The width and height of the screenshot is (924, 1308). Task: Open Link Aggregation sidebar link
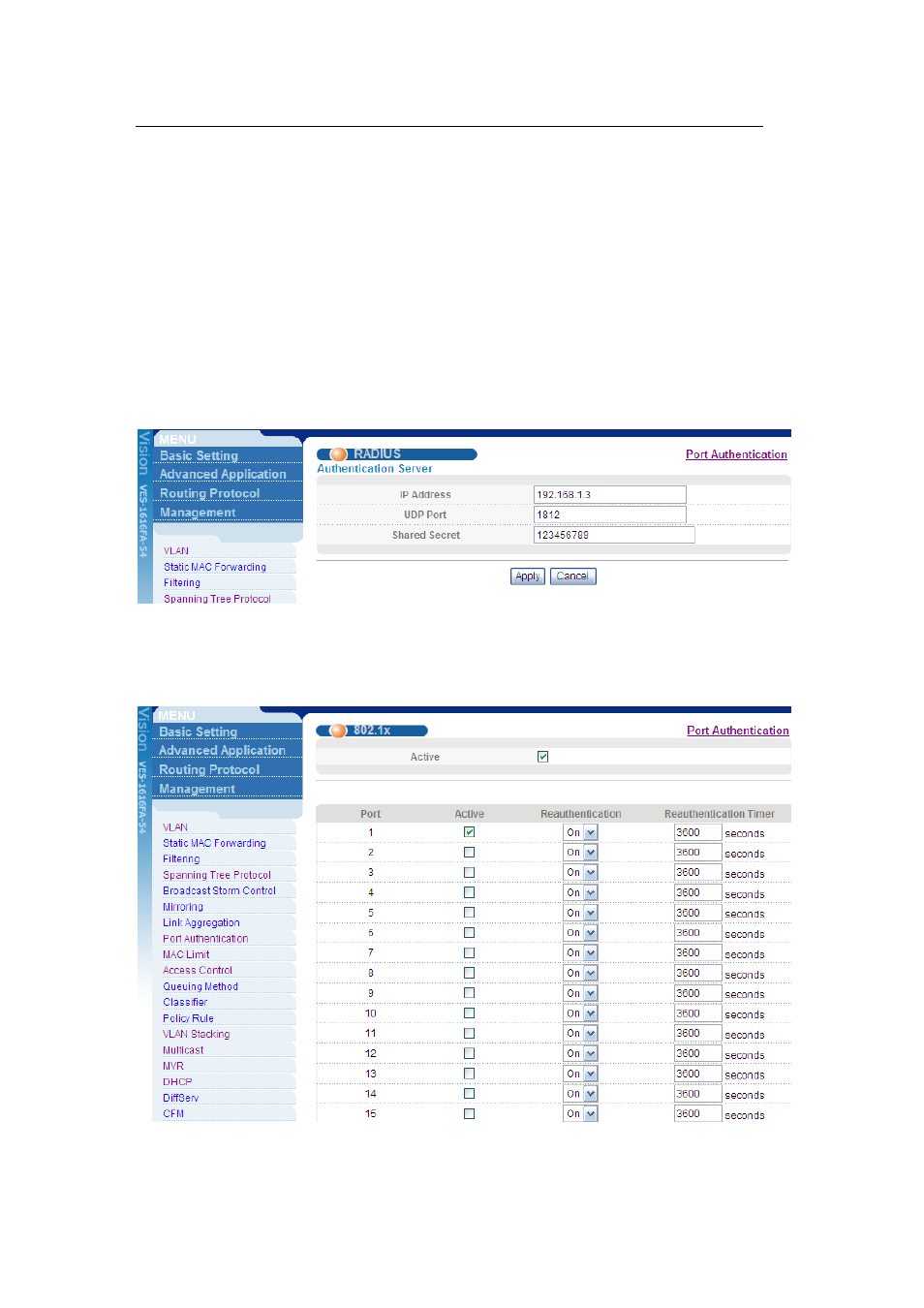[201, 922]
